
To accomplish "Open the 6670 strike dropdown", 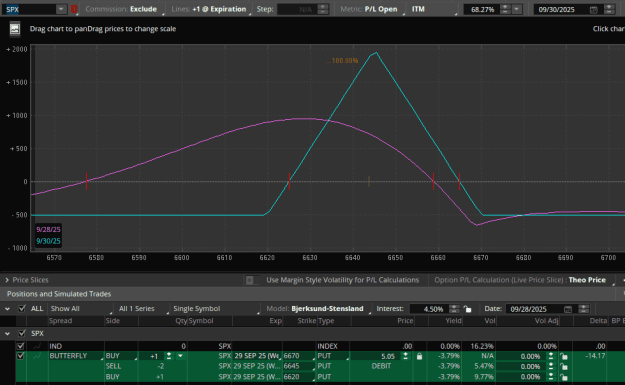I will coord(299,356).
